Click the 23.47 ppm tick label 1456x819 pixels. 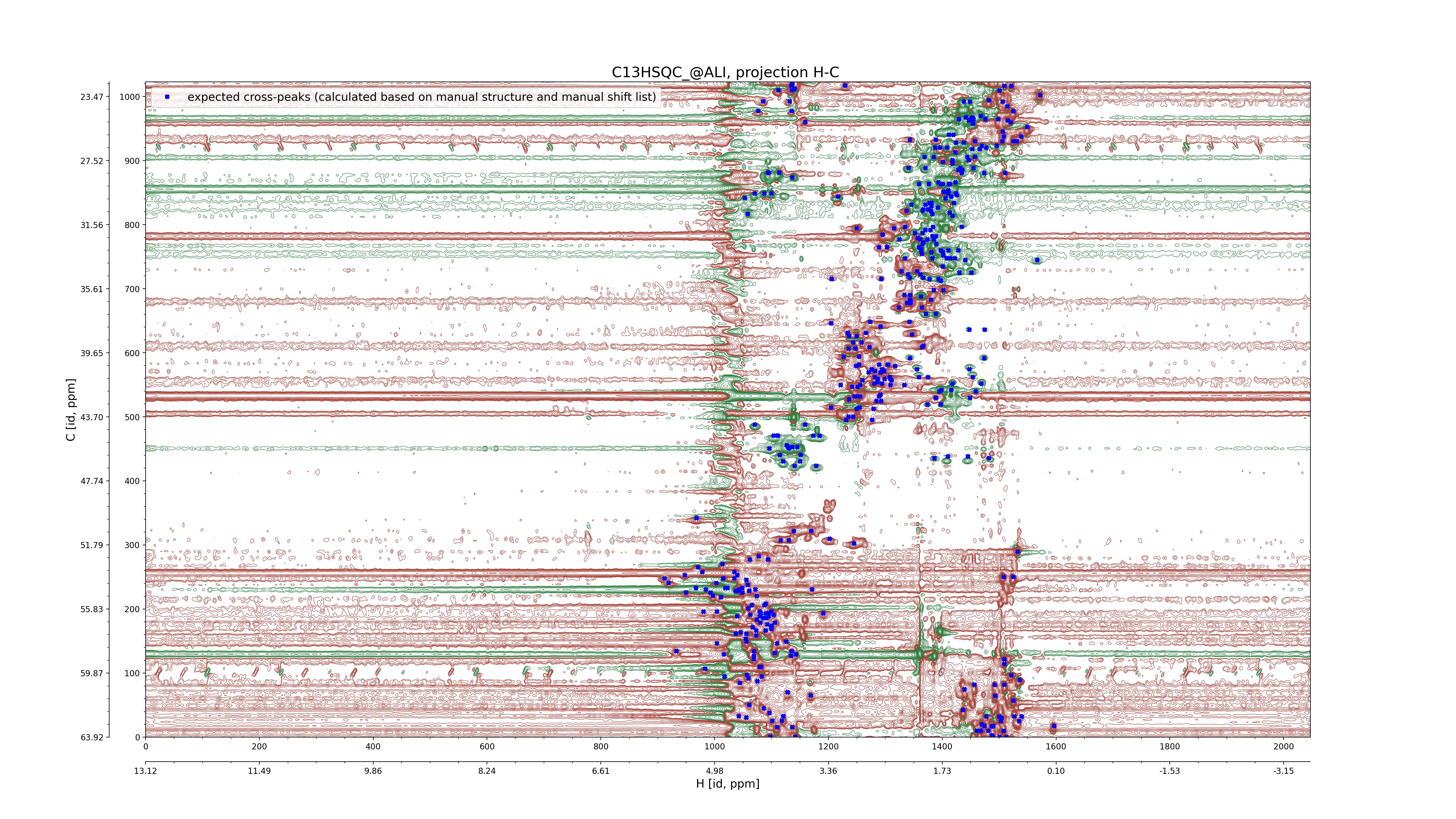(x=91, y=97)
